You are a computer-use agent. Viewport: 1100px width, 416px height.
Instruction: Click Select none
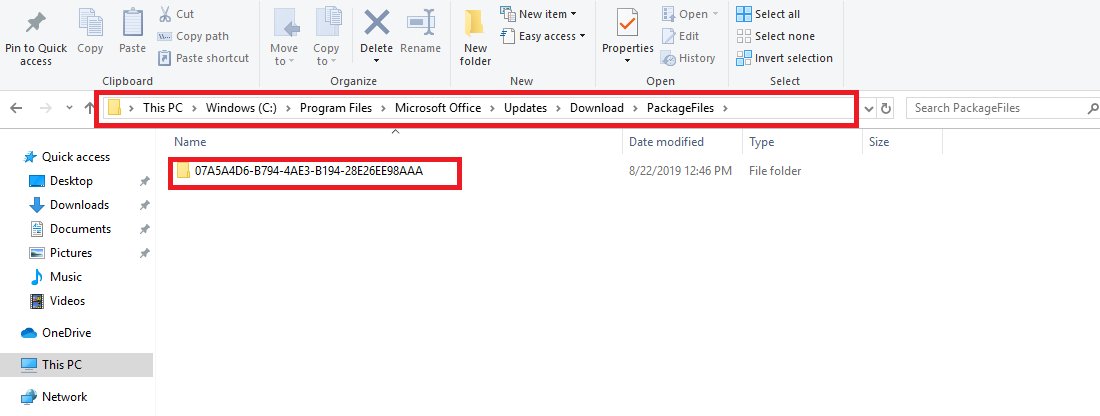click(x=775, y=36)
